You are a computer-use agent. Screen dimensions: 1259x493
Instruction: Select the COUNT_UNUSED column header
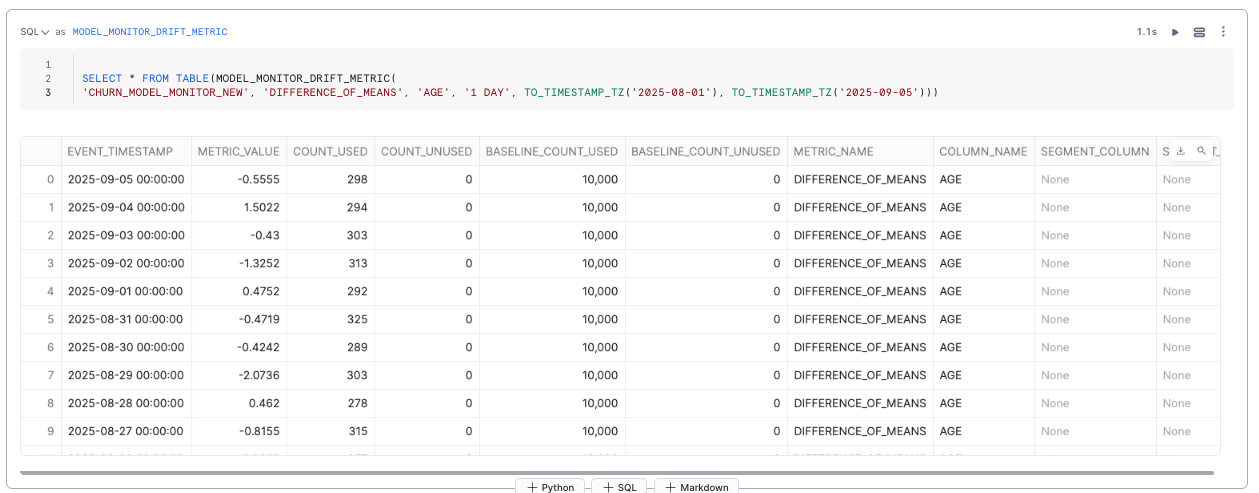click(427, 151)
